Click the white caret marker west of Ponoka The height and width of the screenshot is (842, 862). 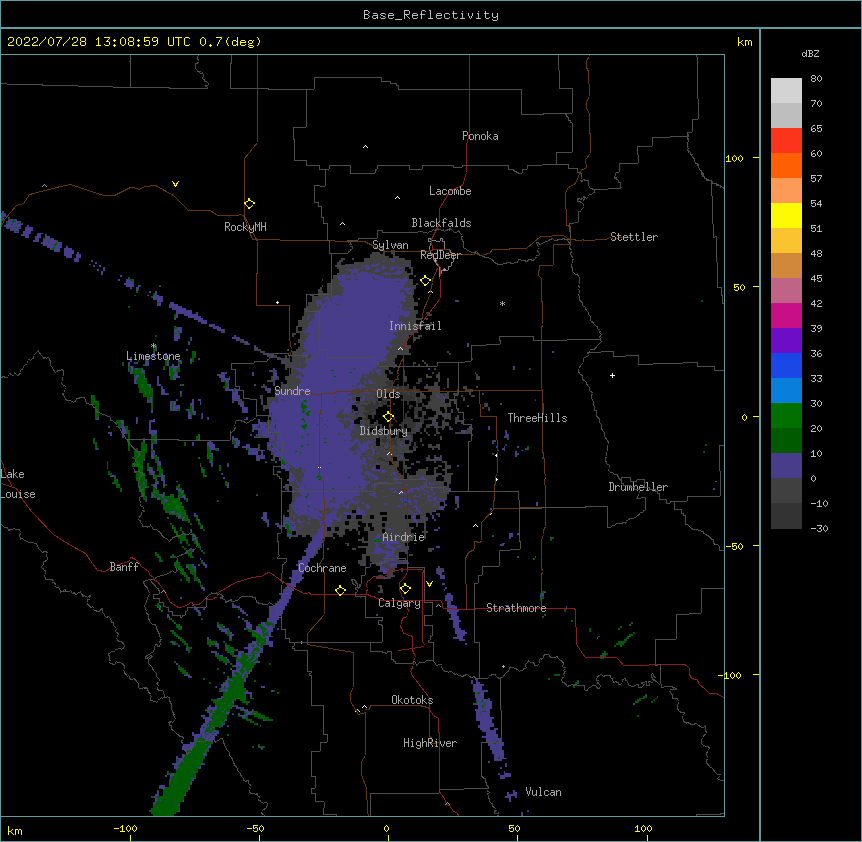[x=365, y=147]
